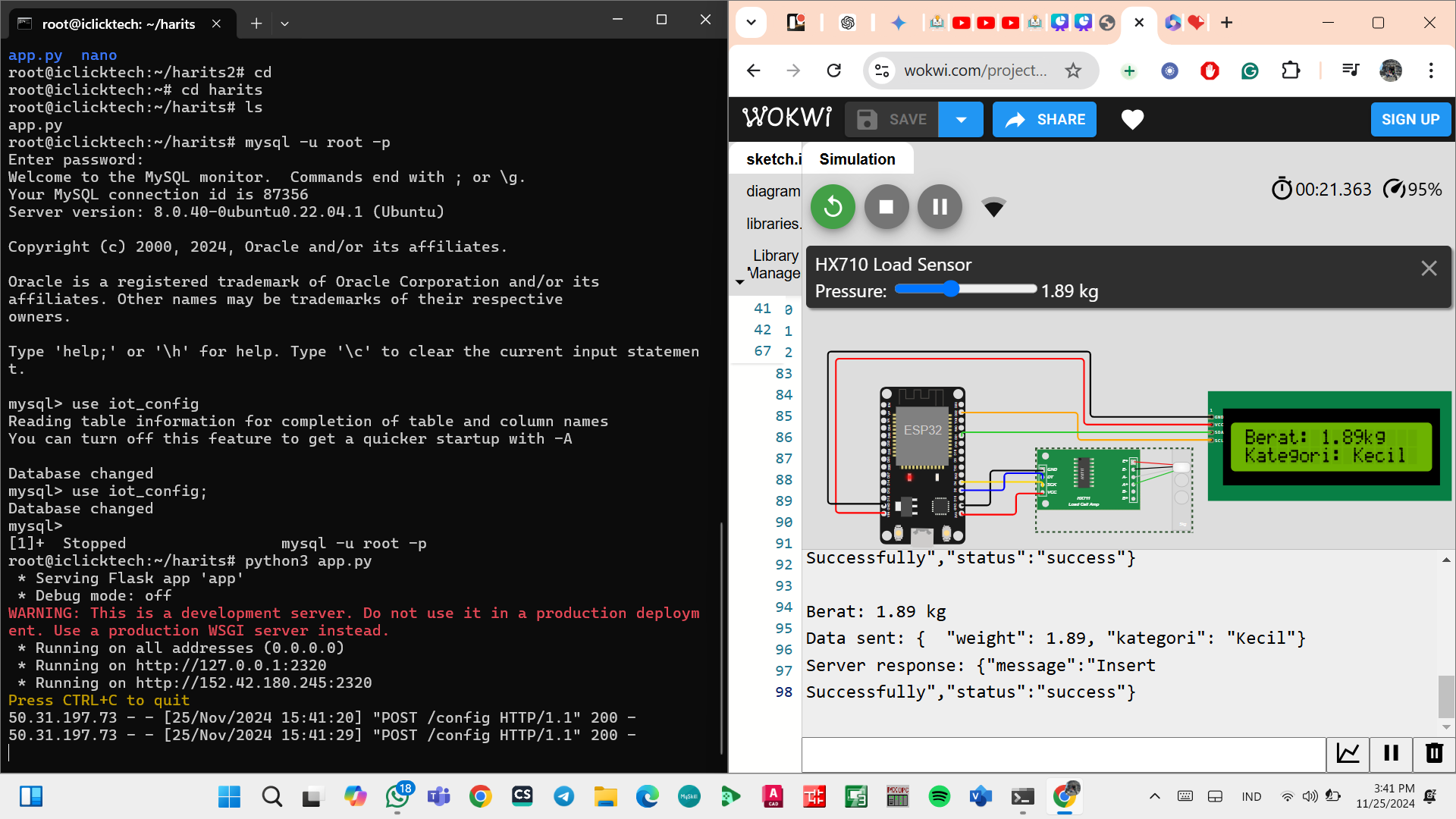
Task: Open the red AdBlock extension icon
Action: point(1210,71)
